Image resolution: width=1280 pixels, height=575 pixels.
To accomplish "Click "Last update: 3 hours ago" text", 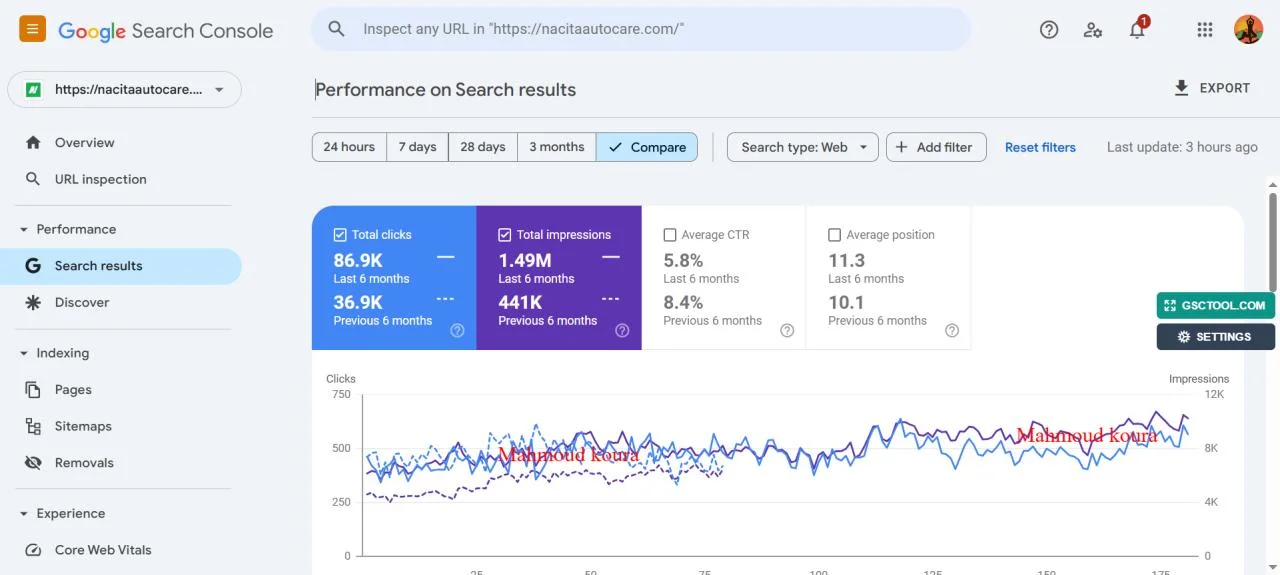I will coord(1182,147).
